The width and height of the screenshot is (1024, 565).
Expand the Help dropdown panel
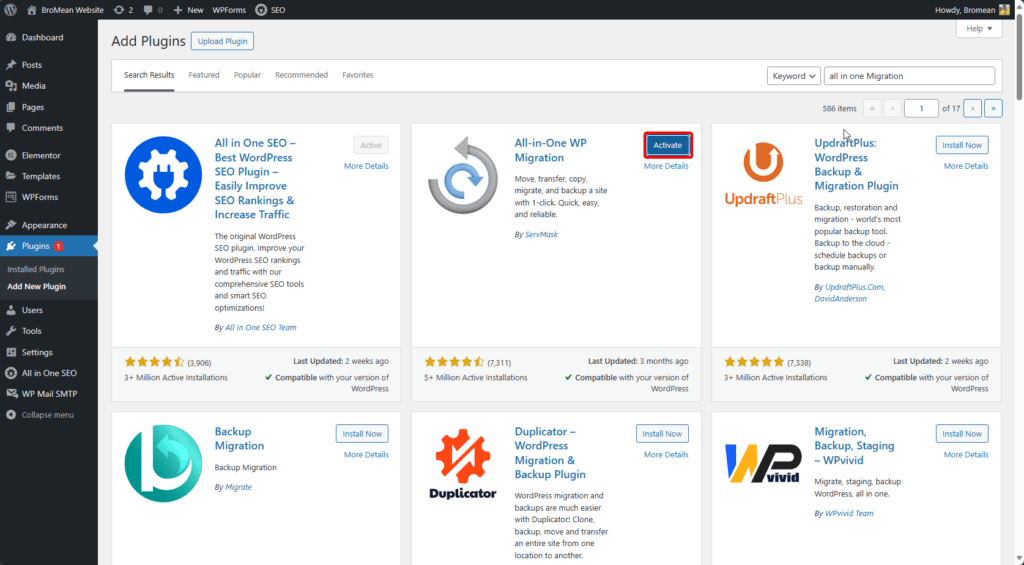tap(979, 29)
